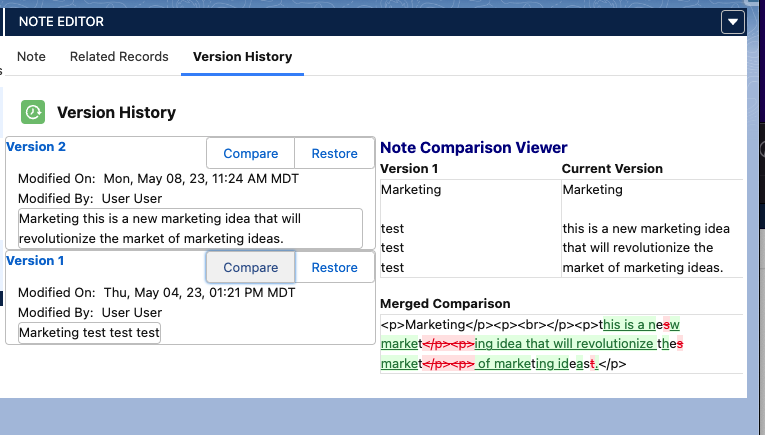The image size is (765, 435).
Task: Switch to the Note tab
Action: (x=31, y=57)
